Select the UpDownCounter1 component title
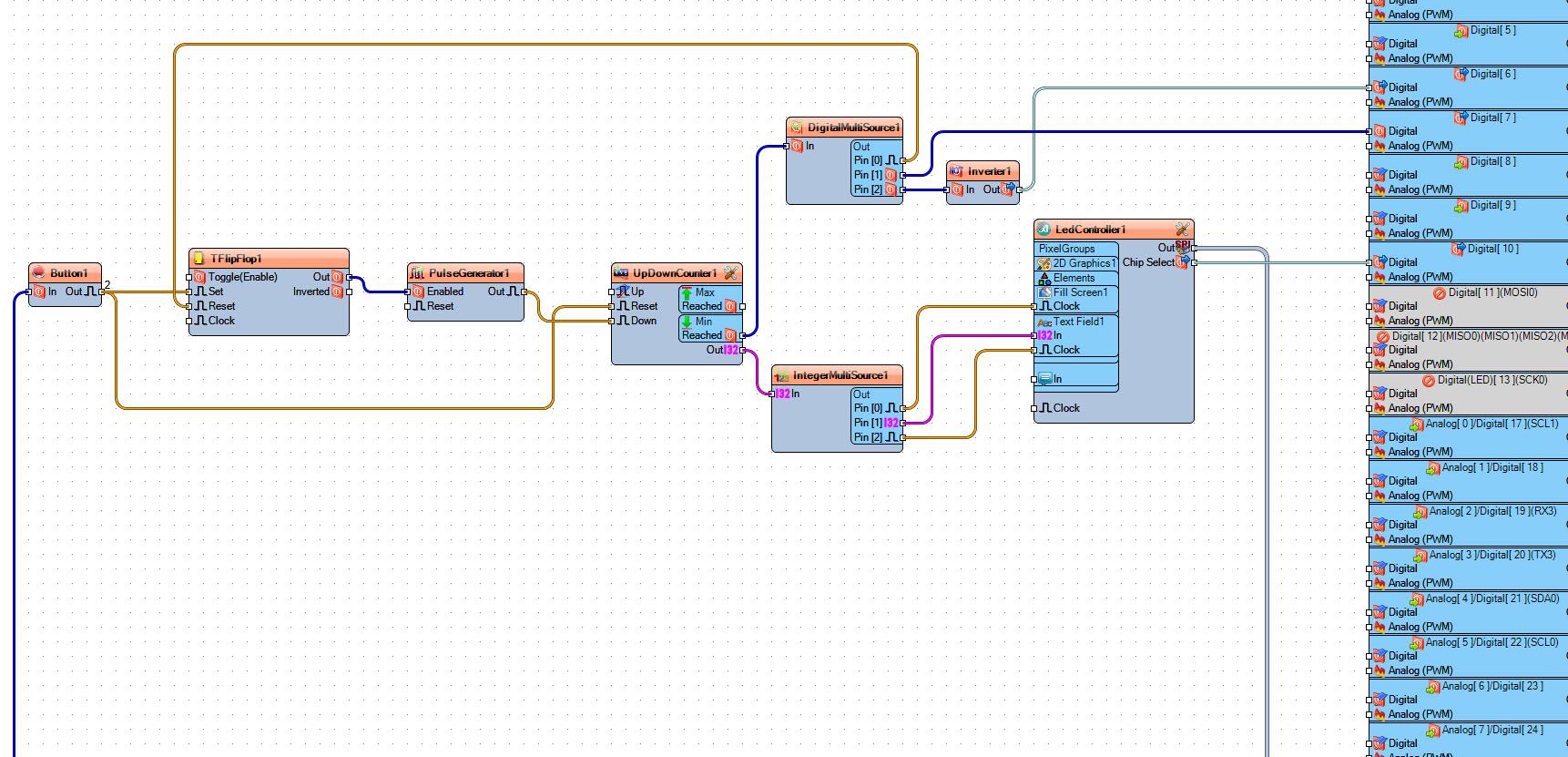 pyautogui.click(x=675, y=273)
